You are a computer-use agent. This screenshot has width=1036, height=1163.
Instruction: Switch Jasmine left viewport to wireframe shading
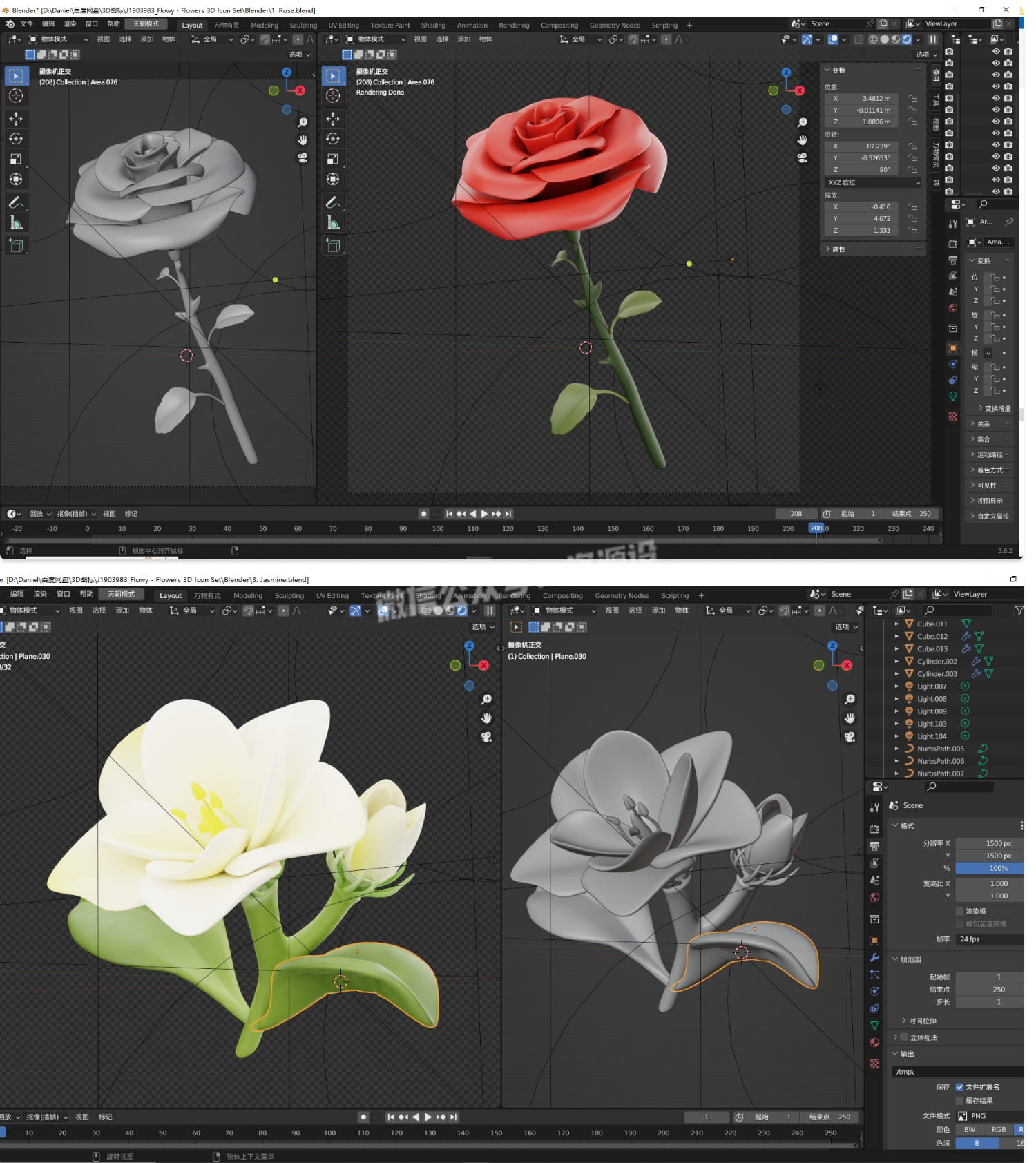(426, 611)
